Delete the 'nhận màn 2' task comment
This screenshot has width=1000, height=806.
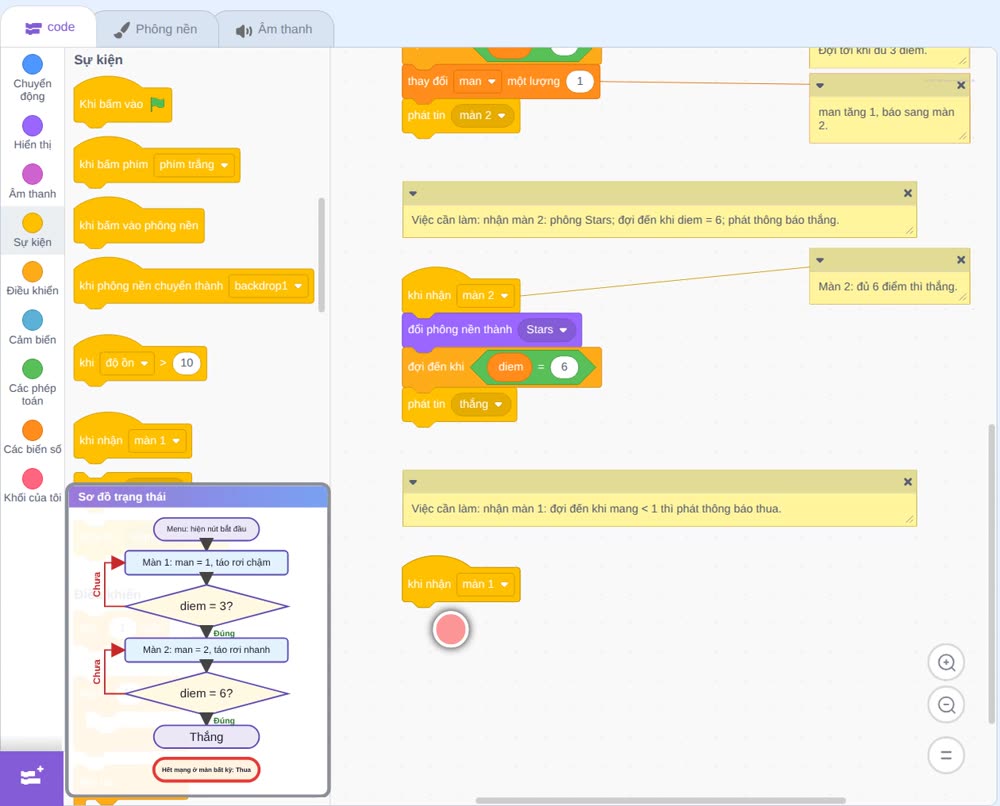pyautogui.click(x=908, y=193)
